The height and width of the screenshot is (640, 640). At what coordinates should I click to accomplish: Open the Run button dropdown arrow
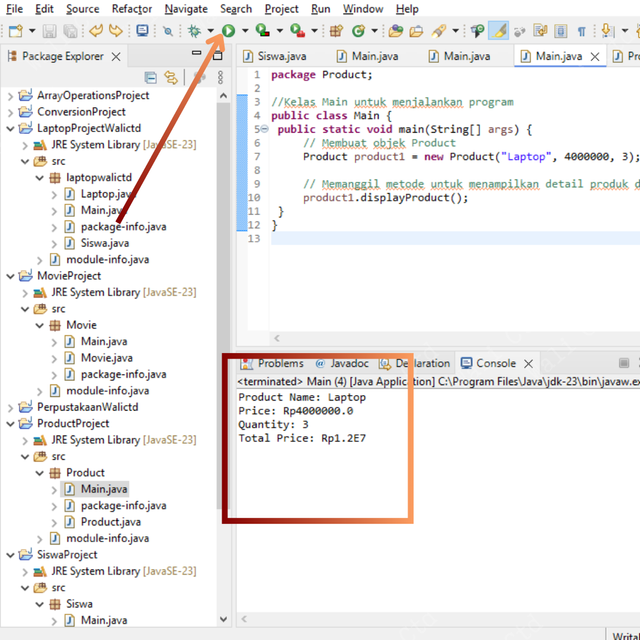(x=244, y=32)
